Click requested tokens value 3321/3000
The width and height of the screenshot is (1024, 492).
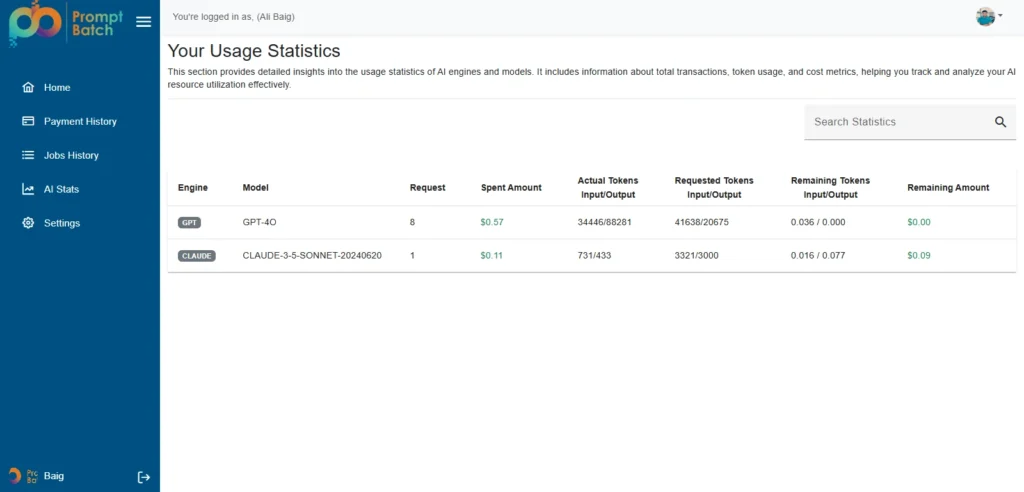coord(697,255)
